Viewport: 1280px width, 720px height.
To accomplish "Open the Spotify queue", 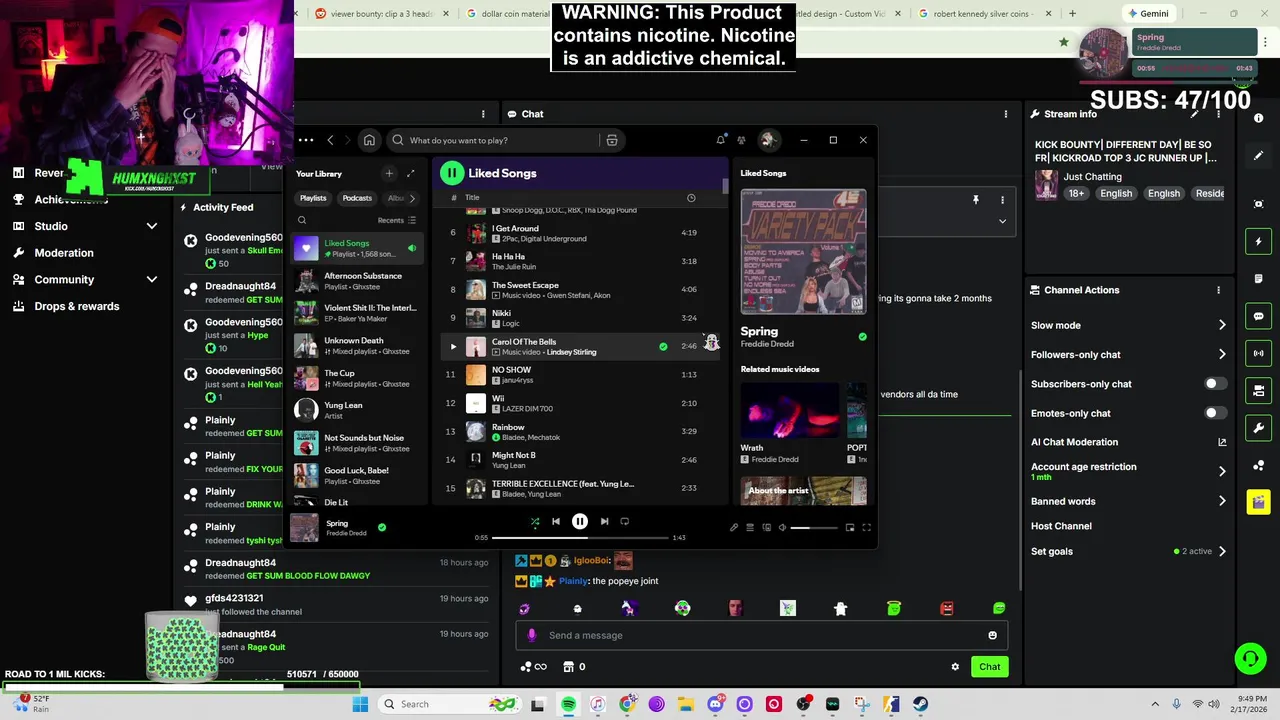I will click(x=750, y=527).
